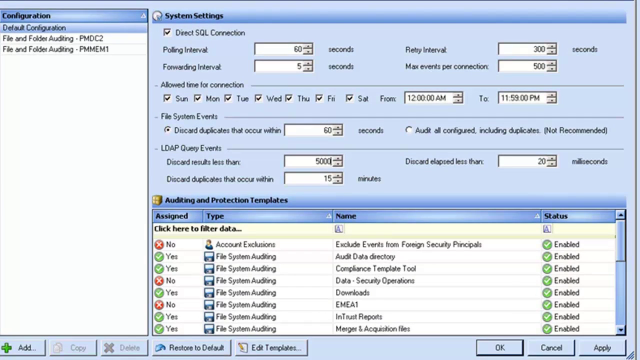Viewport: 640px width, 360px height.
Task: Sort templates by the Assigned column
Action: point(178,216)
